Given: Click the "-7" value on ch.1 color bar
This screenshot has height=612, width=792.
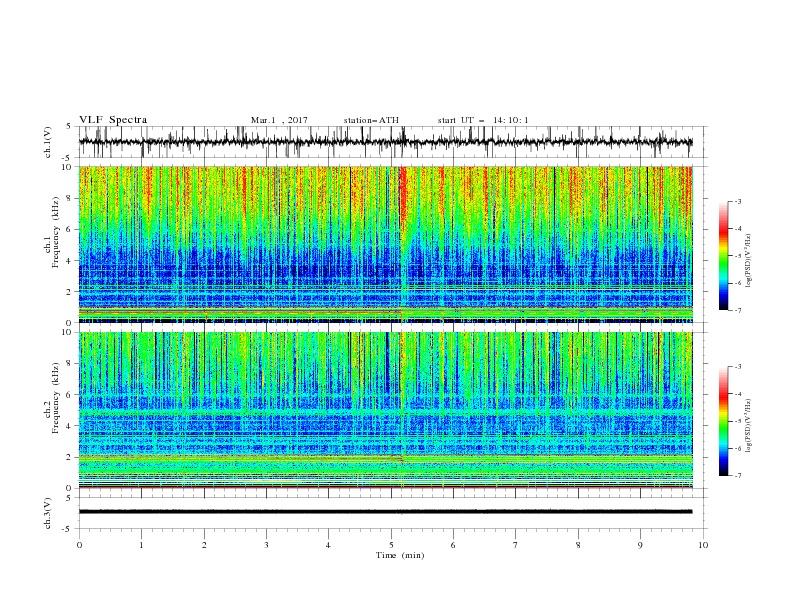Looking at the screenshot, I should click(x=738, y=311).
